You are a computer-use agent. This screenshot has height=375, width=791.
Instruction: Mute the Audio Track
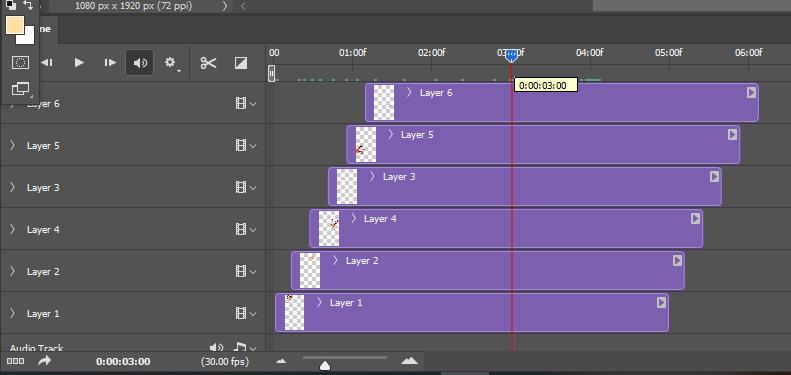coord(216,347)
